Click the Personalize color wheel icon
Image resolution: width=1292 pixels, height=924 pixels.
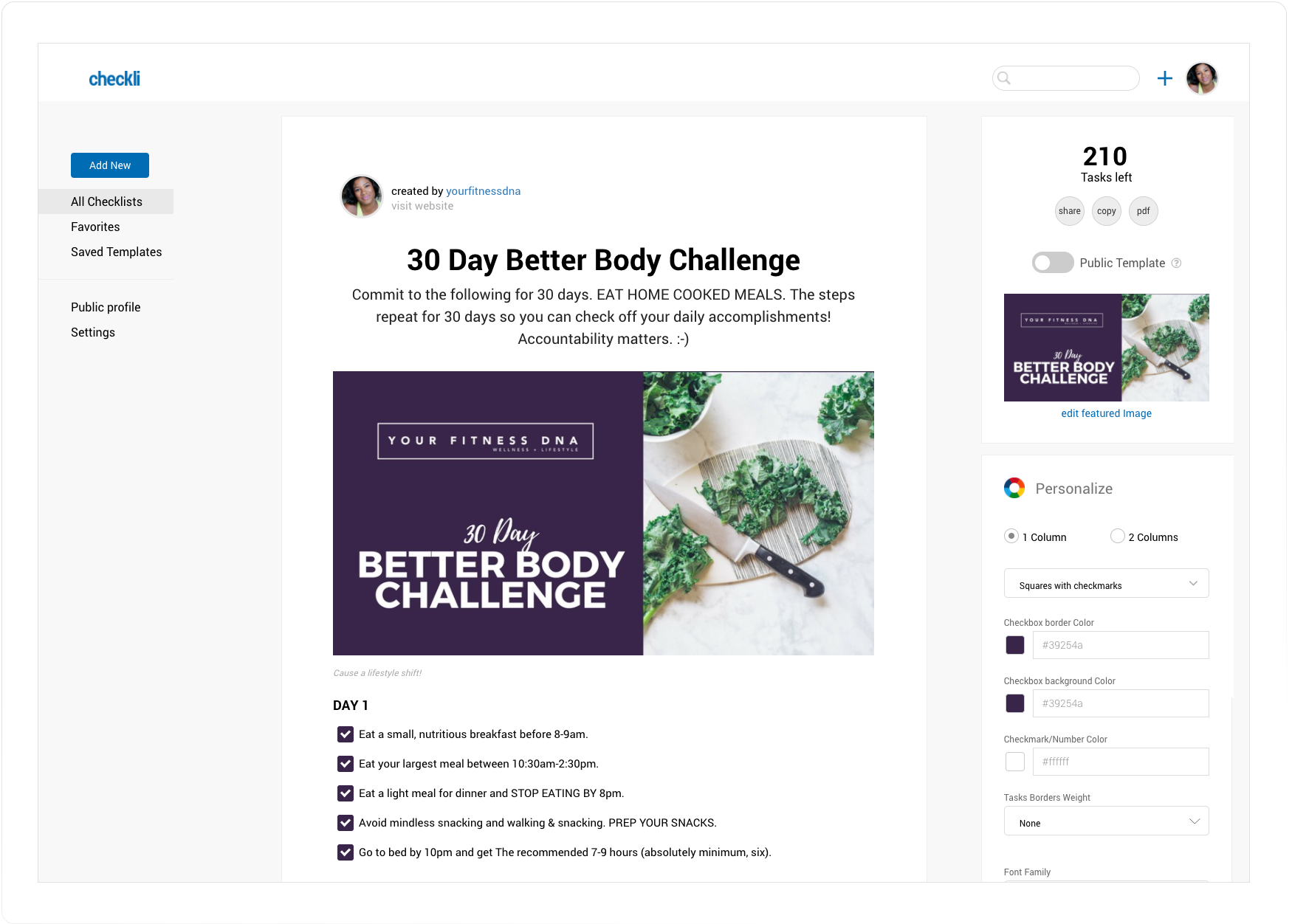point(1014,488)
